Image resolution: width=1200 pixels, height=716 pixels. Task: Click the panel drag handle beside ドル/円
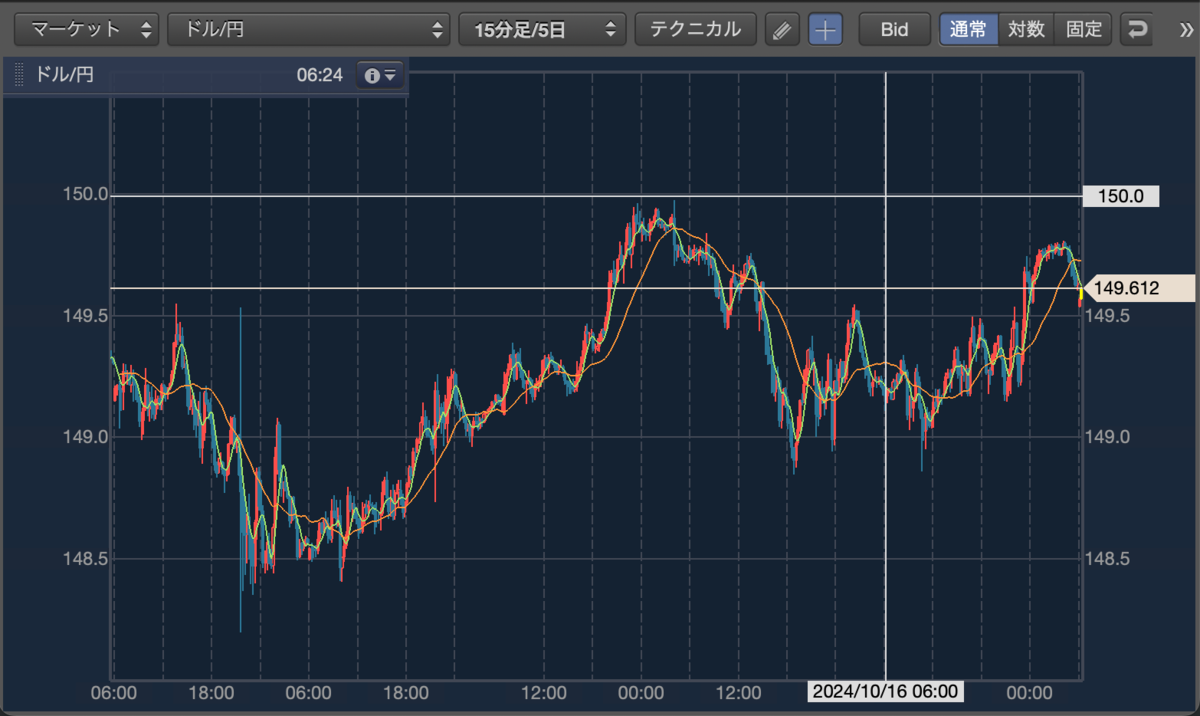[x=18, y=75]
